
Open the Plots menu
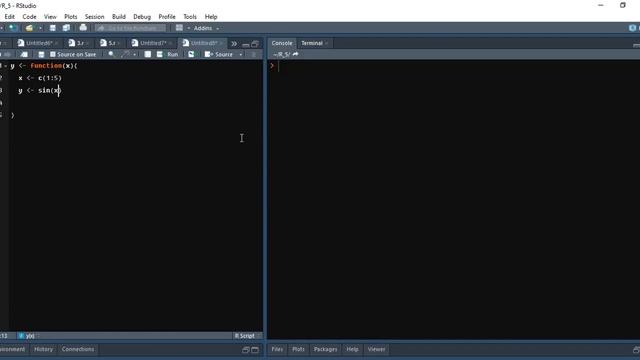pos(71,17)
